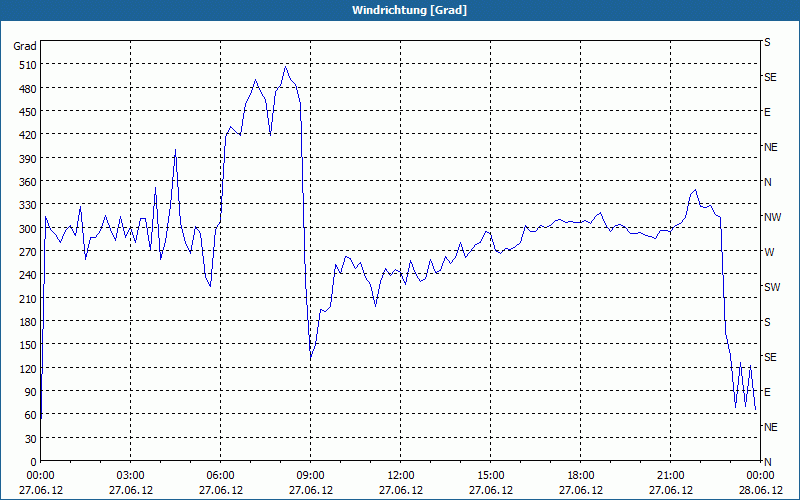The width and height of the screenshot is (800, 500).
Task: Click the 09:00 time label
Action: 311,476
